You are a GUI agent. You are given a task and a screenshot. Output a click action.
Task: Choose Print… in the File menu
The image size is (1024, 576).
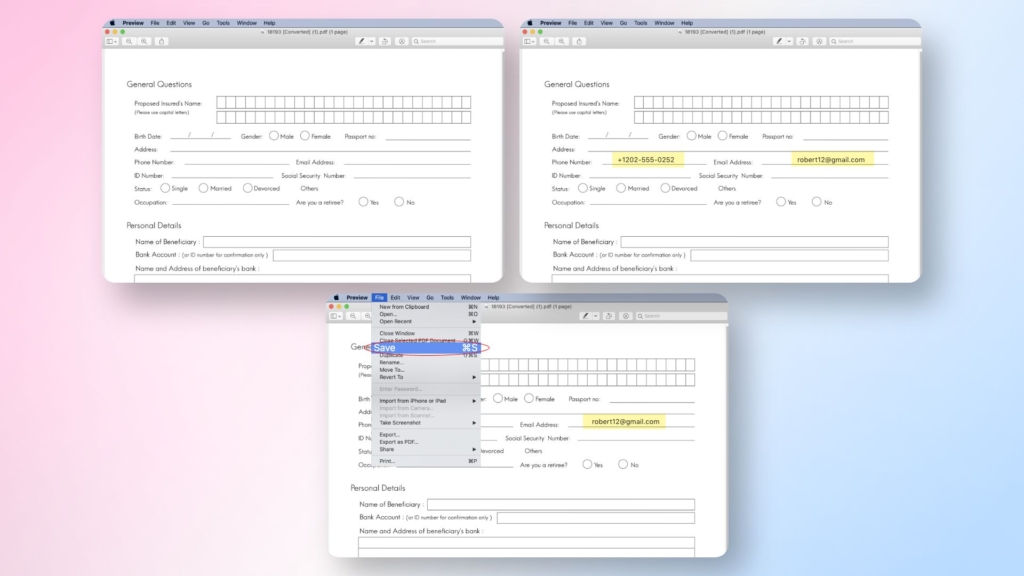[x=426, y=461]
